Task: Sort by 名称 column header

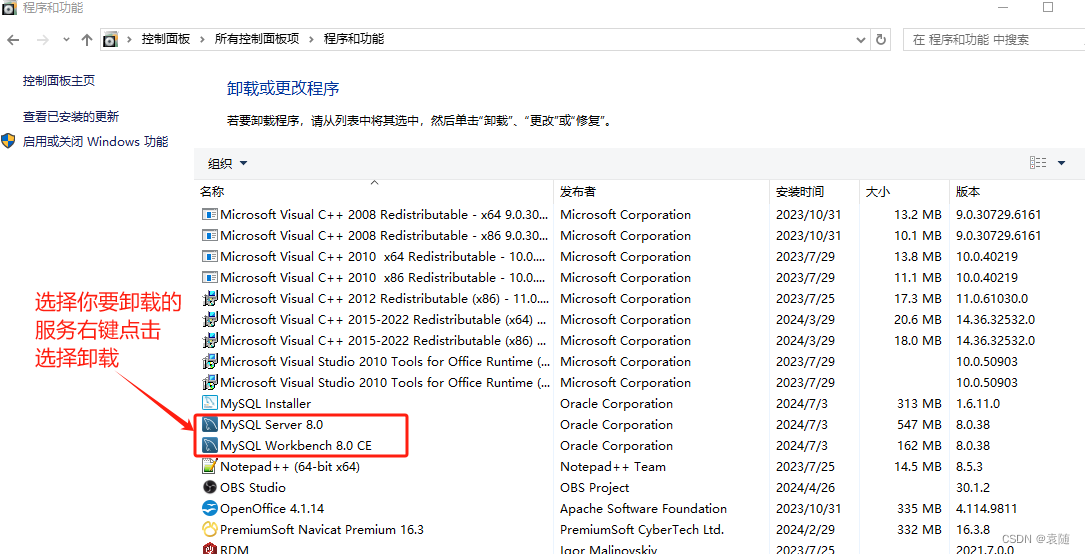Action: [x=376, y=192]
